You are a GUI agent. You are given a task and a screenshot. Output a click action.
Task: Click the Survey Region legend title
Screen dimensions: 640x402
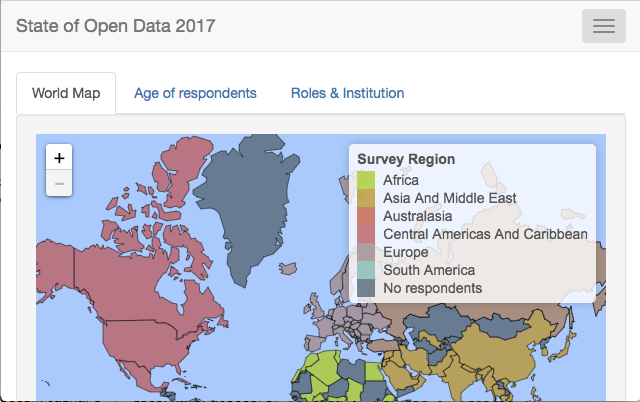pos(406,159)
